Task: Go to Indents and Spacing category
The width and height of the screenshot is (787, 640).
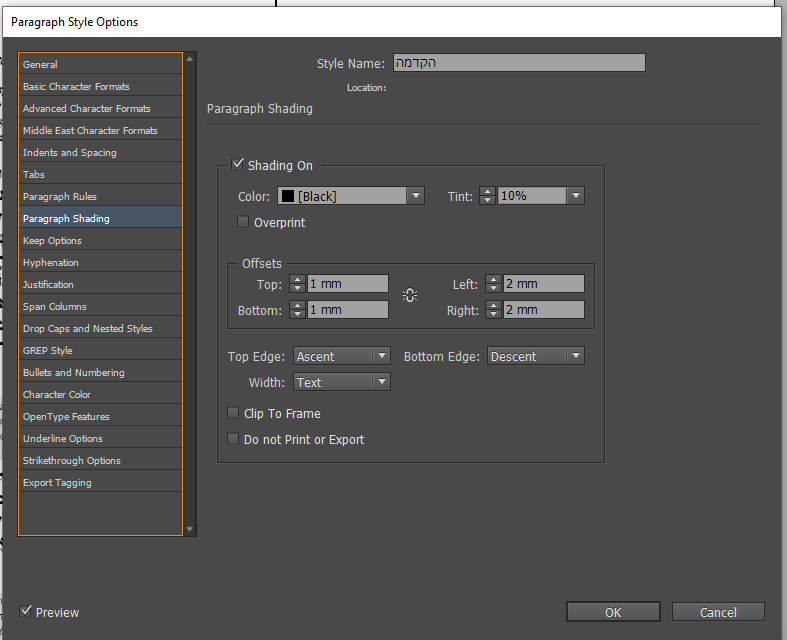Action: point(100,153)
